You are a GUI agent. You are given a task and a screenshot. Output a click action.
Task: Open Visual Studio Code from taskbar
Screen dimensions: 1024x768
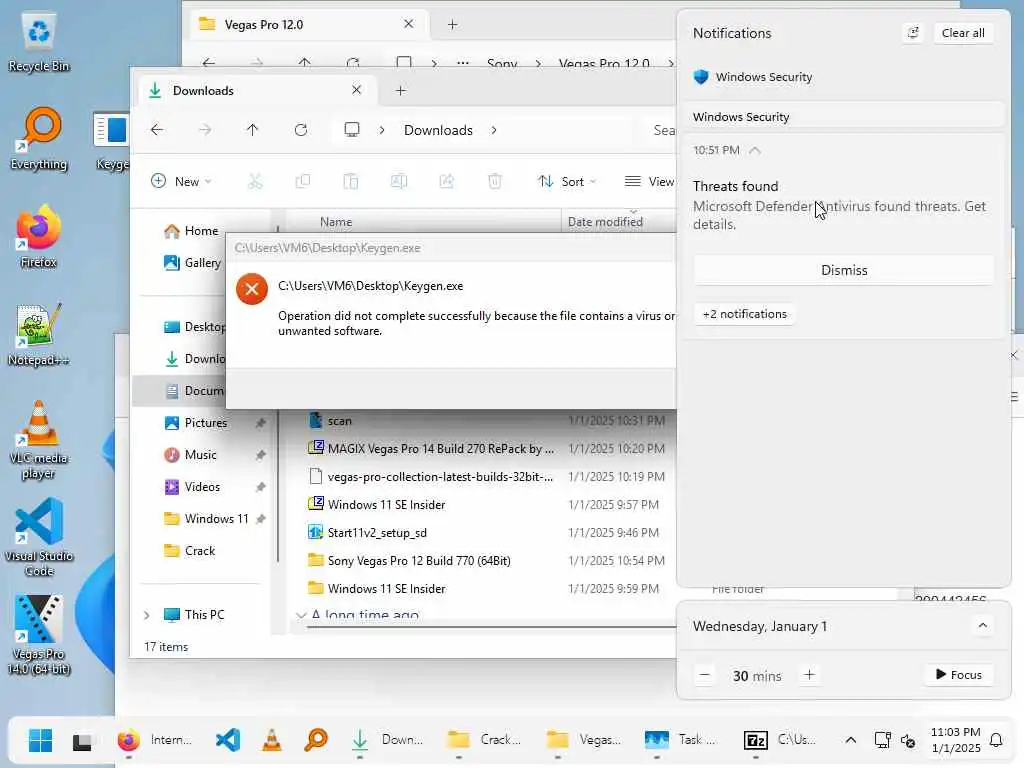227,740
